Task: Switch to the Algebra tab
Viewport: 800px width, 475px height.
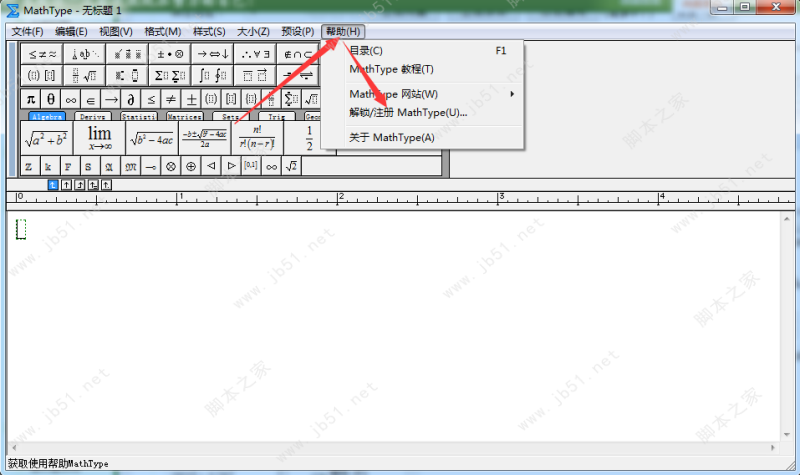Action: 47,116
